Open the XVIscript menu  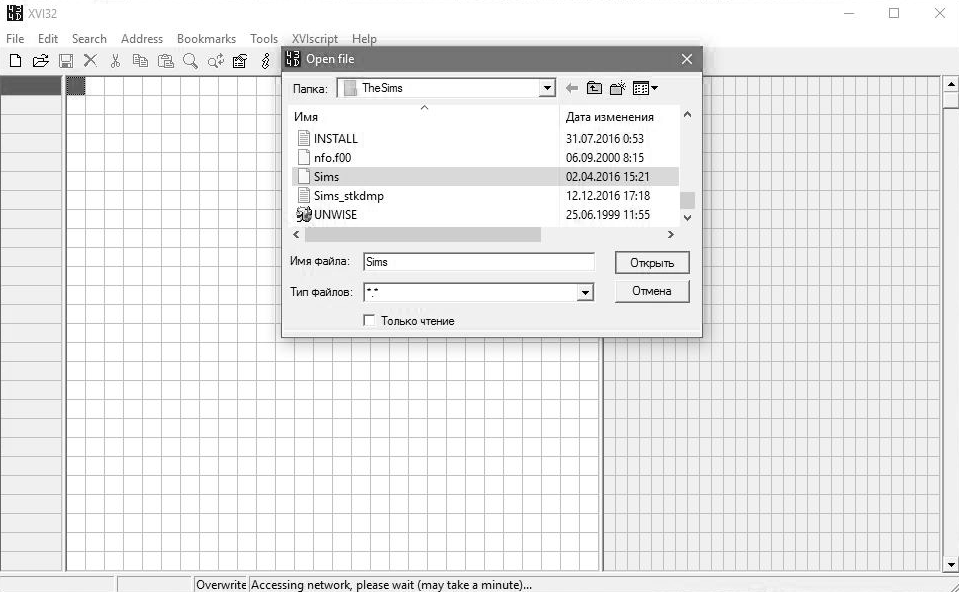[x=314, y=39]
